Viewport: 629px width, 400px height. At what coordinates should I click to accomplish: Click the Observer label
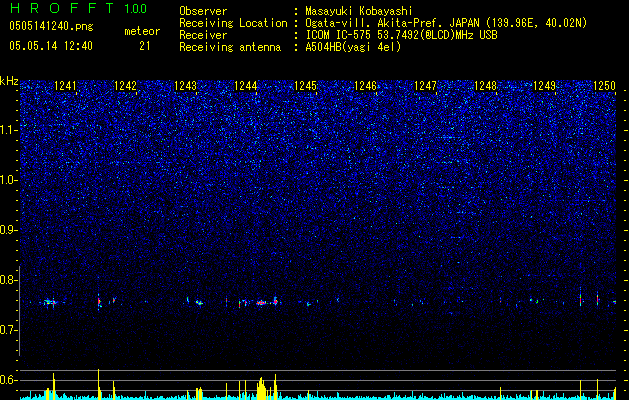(x=203, y=11)
